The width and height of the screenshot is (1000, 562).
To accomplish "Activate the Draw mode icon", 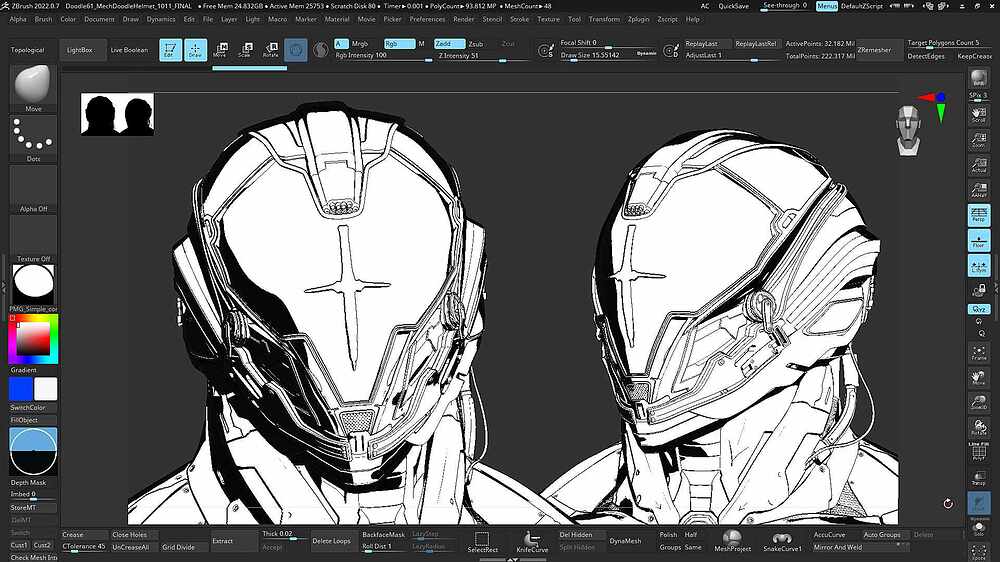I will (195, 50).
